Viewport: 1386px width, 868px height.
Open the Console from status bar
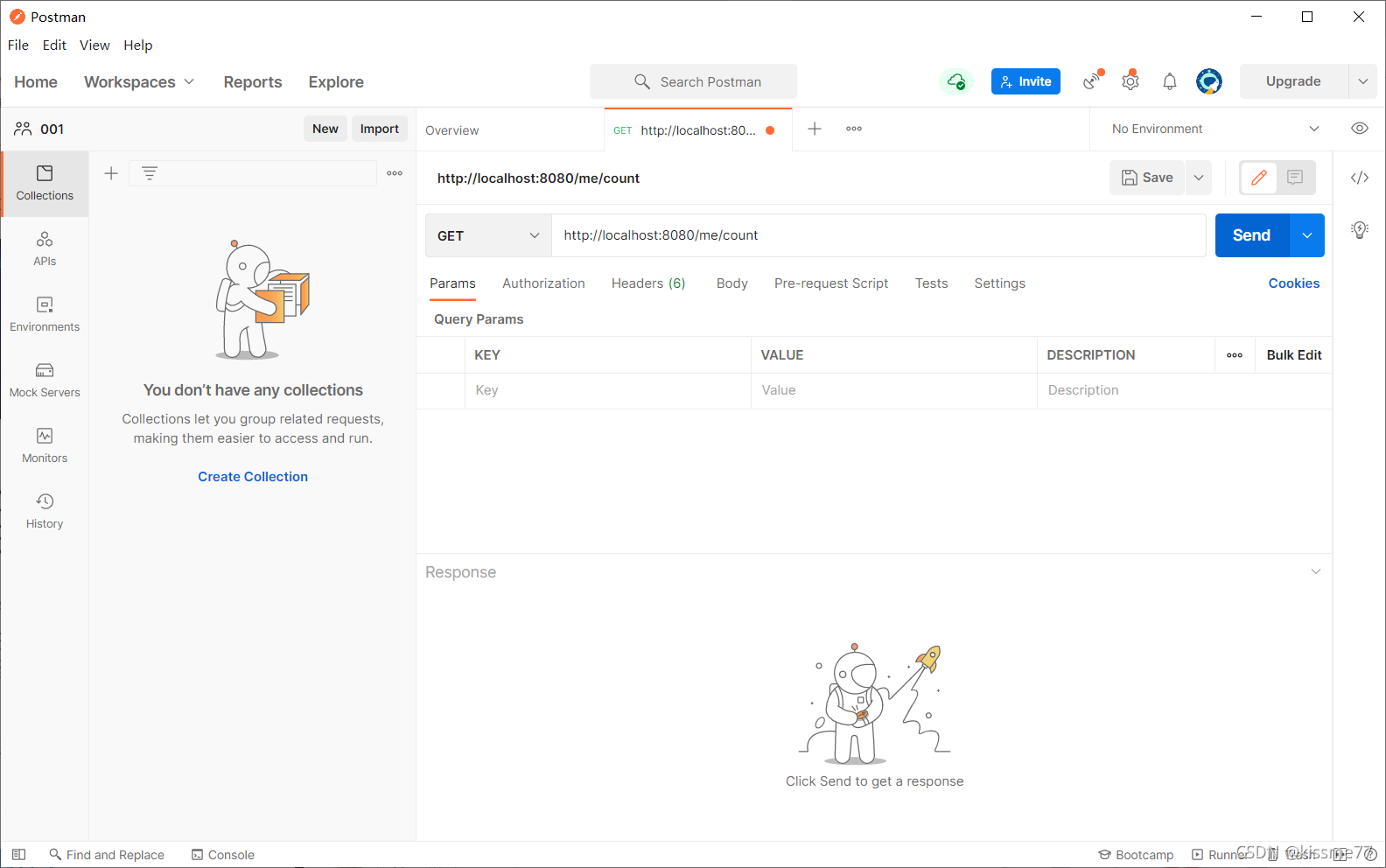coord(223,855)
